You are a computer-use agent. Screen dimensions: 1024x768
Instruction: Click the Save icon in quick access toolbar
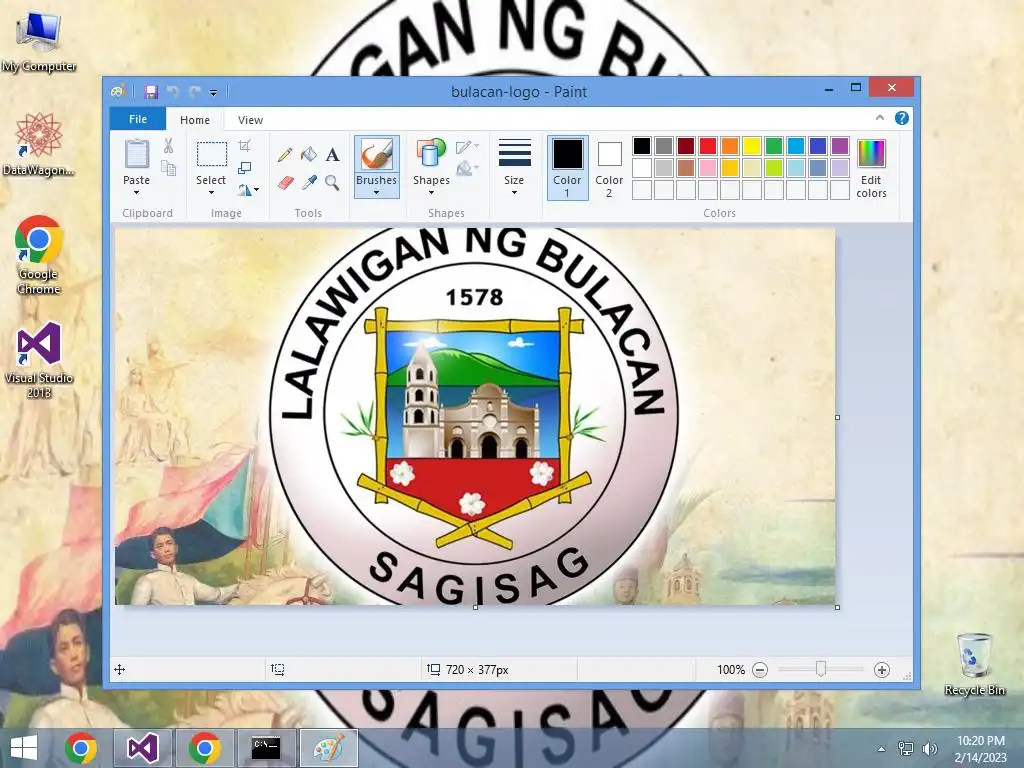click(151, 92)
